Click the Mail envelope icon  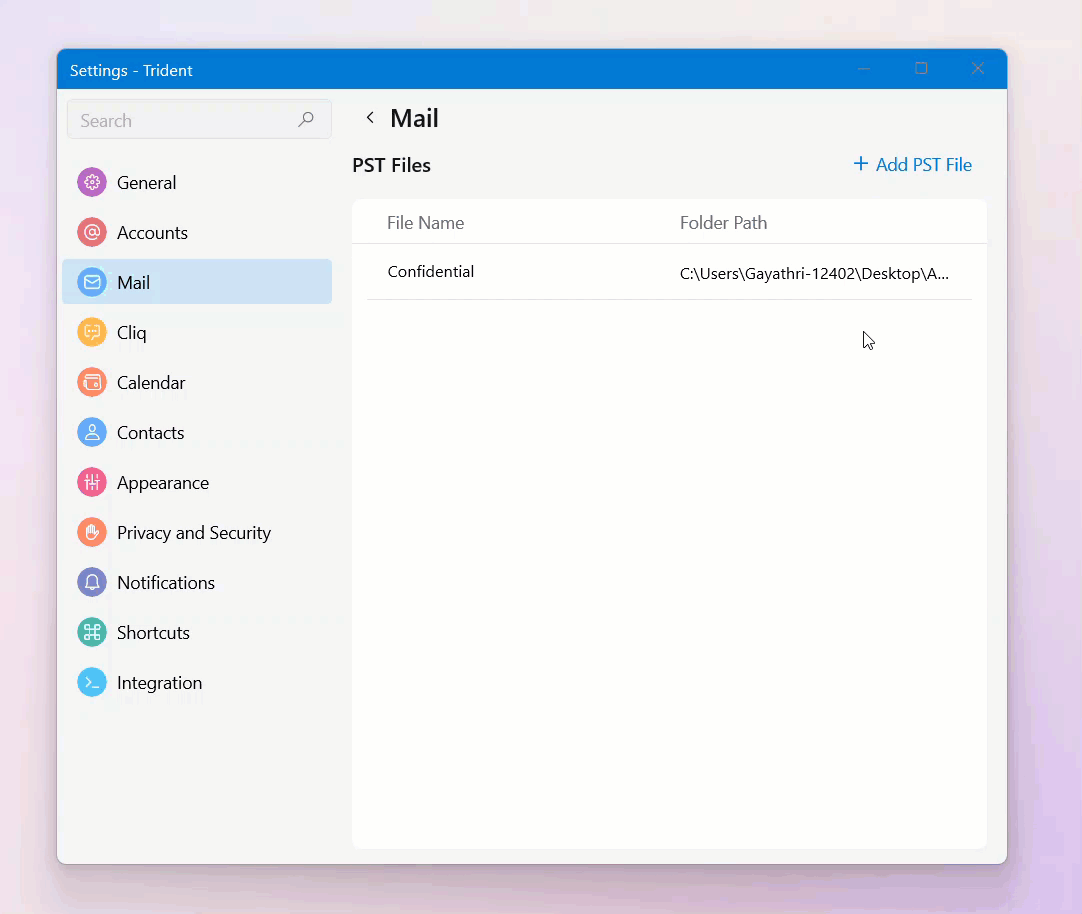(92, 282)
